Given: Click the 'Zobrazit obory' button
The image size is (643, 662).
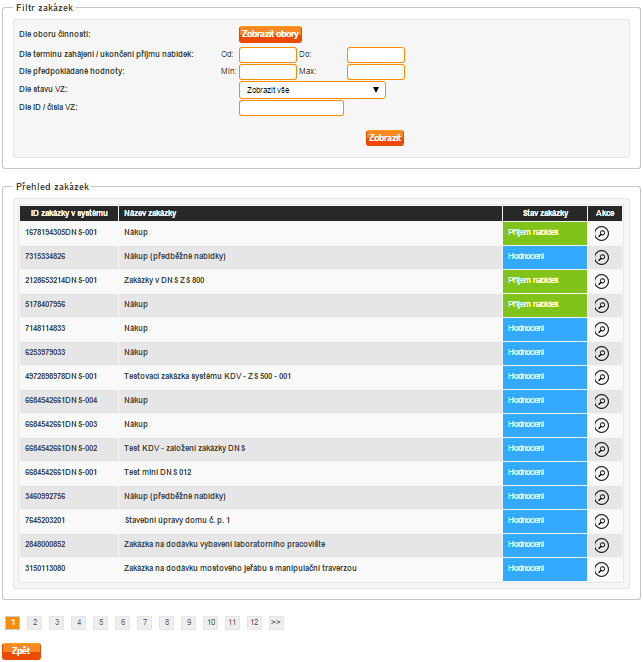Looking at the screenshot, I should point(270,35).
